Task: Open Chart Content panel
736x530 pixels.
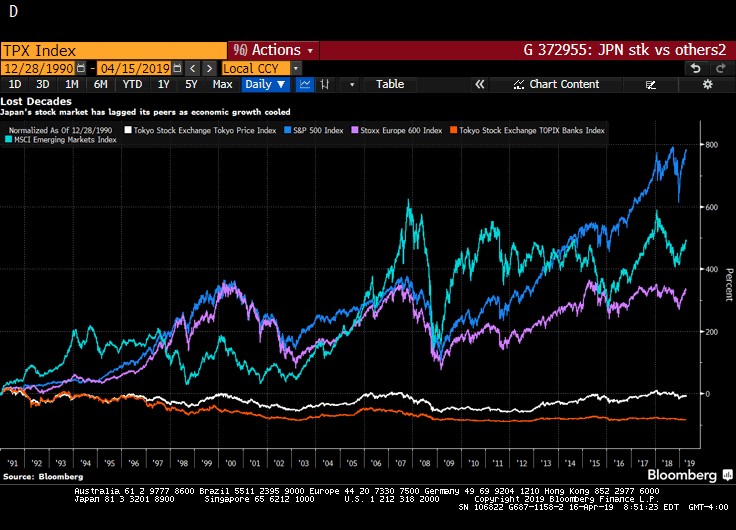Action: click(x=556, y=84)
